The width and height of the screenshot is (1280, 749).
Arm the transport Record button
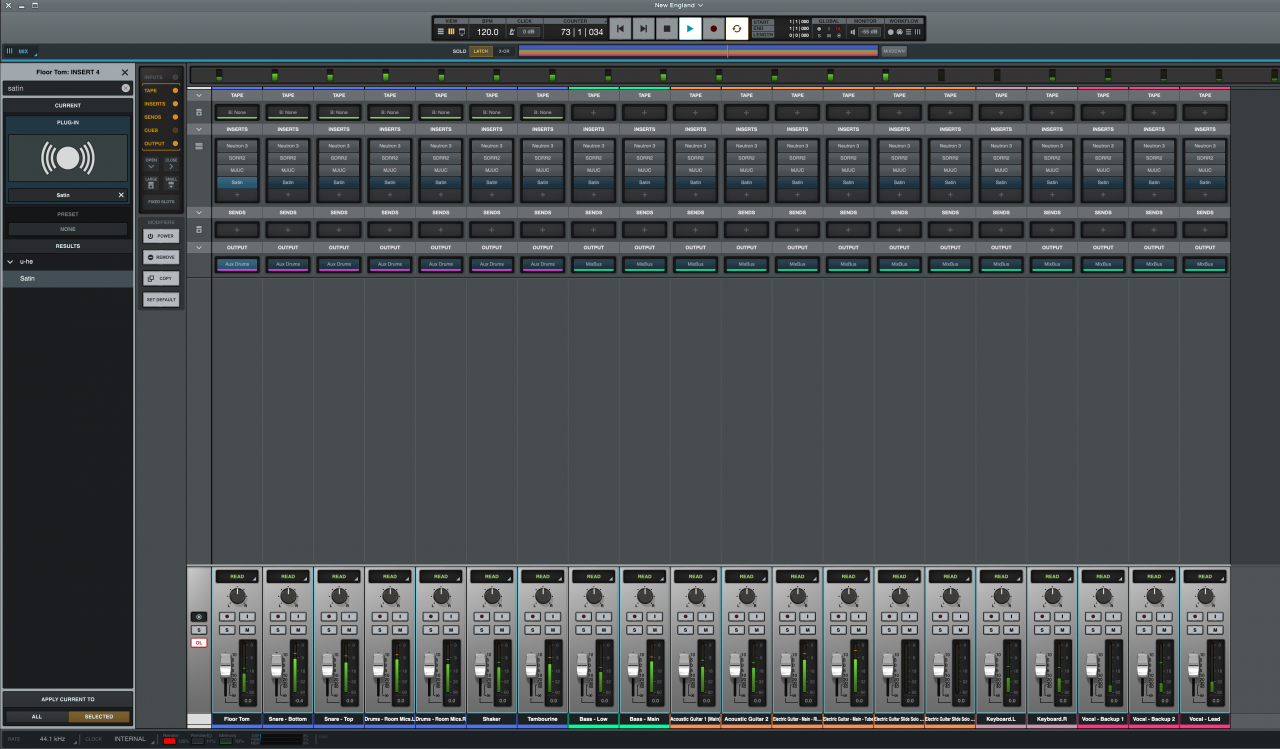[x=714, y=29]
